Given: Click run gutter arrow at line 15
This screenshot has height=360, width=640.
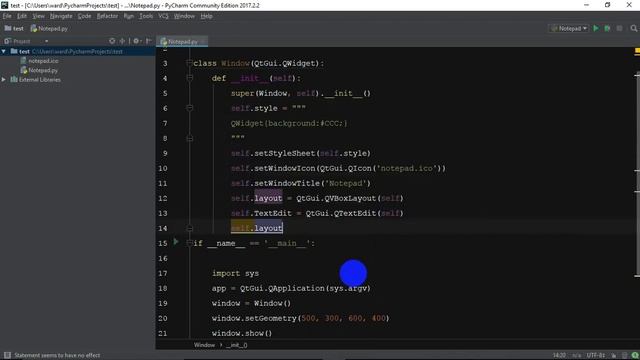Looking at the screenshot, I should tap(176, 242).
